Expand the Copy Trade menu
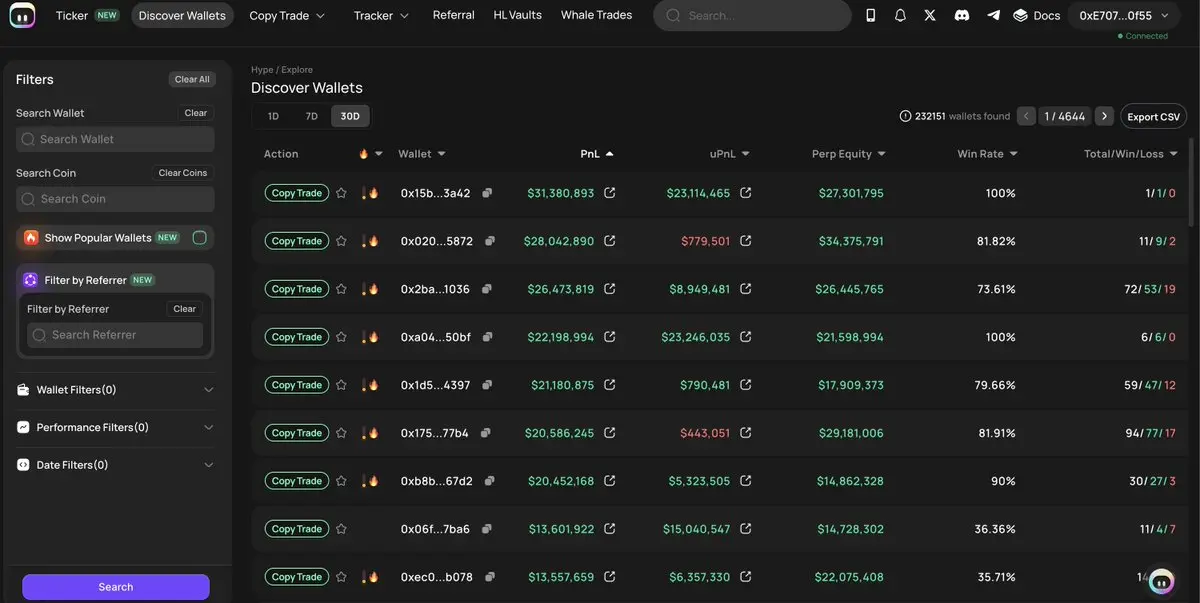The height and width of the screenshot is (603, 1200). tap(287, 16)
